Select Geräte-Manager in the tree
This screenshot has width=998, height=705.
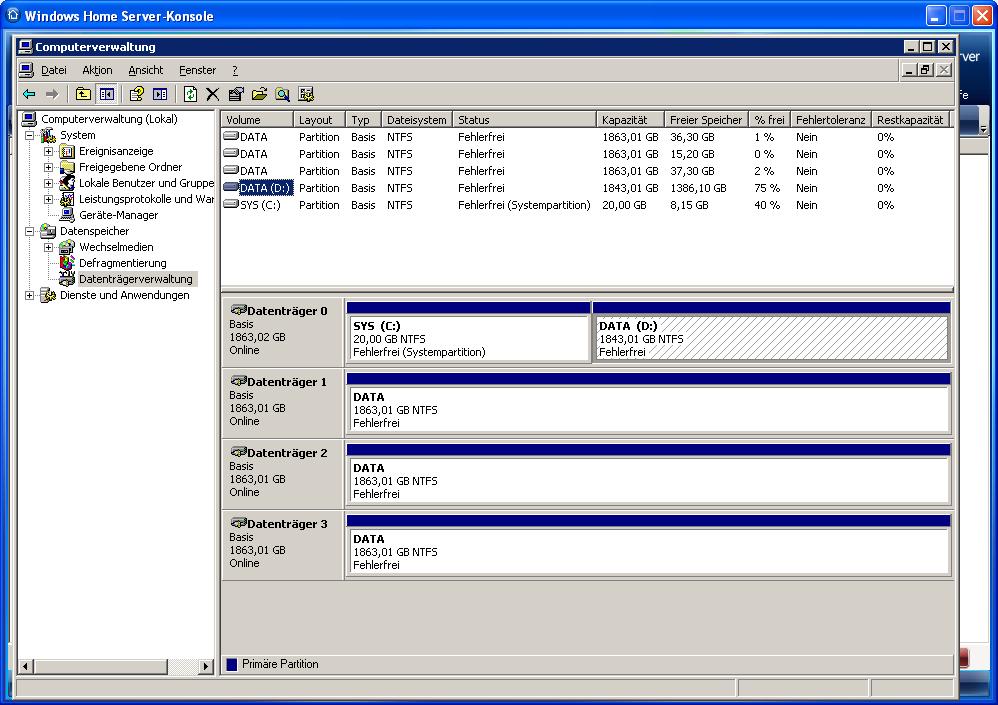click(x=118, y=215)
